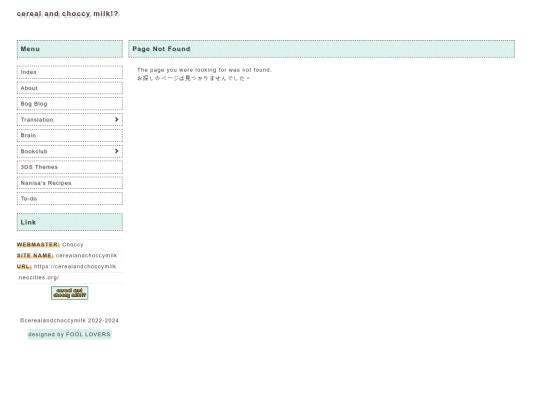Open the Brain menu item

coord(70,136)
